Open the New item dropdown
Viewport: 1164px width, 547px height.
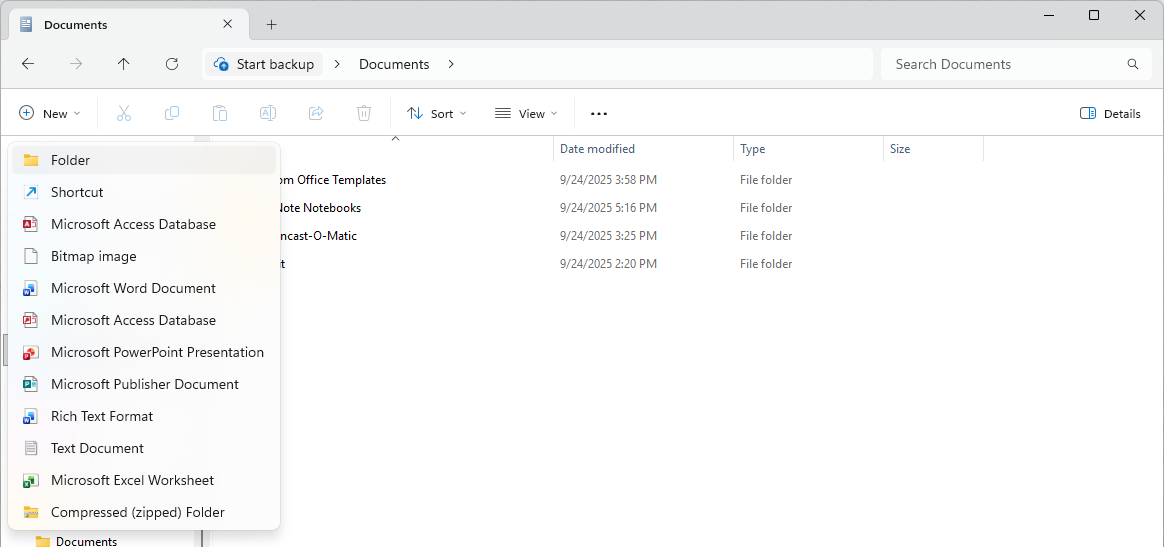(50, 114)
